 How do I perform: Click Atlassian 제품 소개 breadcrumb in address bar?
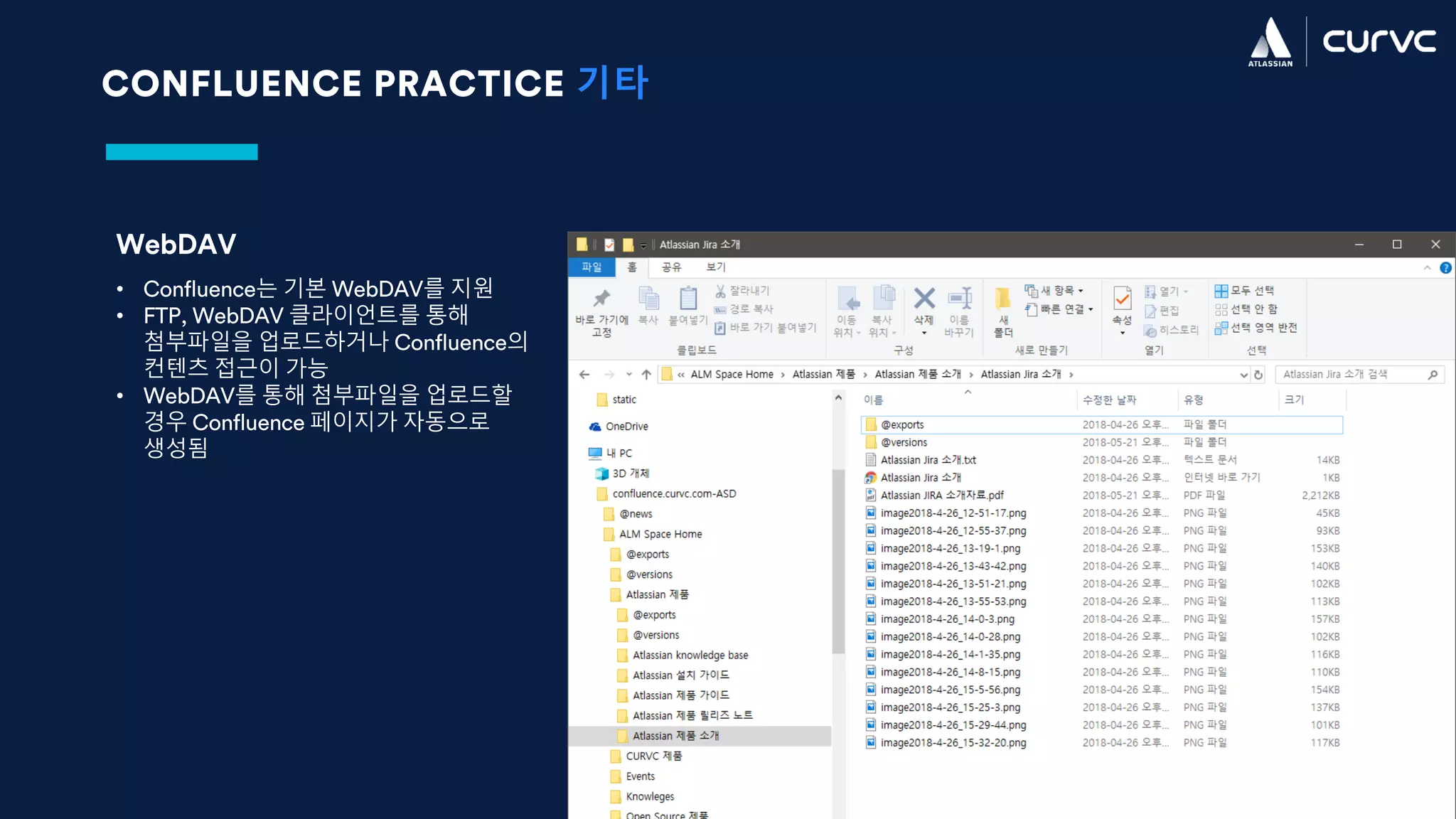918,375
